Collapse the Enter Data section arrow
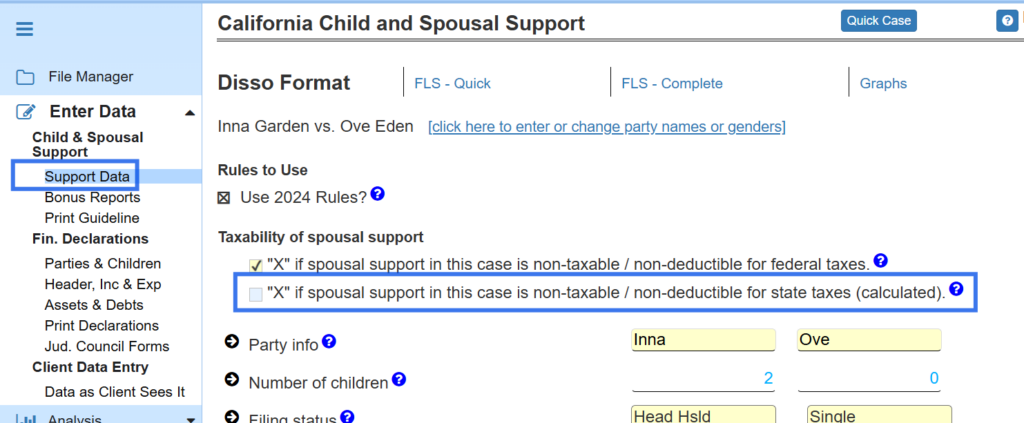 [x=190, y=113]
